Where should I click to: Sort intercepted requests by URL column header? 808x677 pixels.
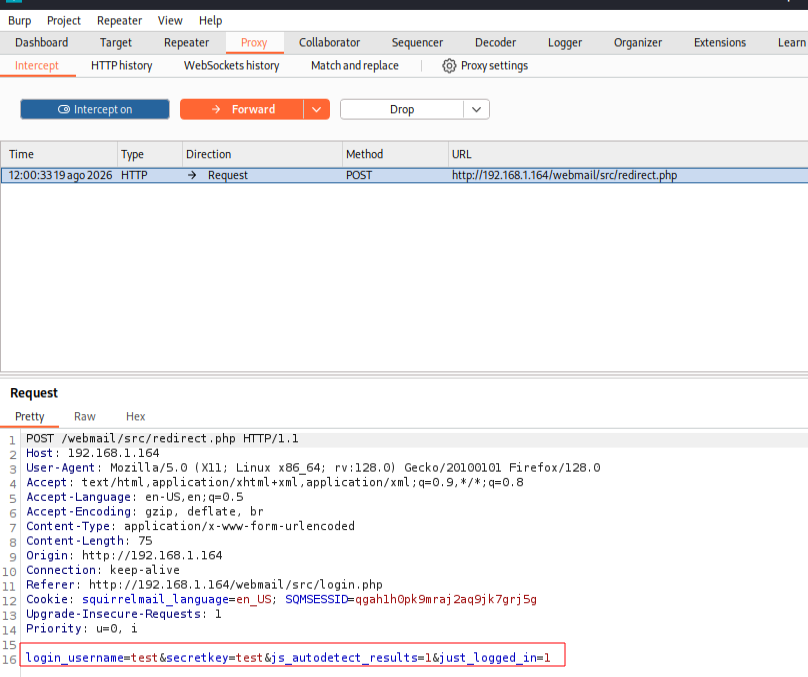click(462, 154)
